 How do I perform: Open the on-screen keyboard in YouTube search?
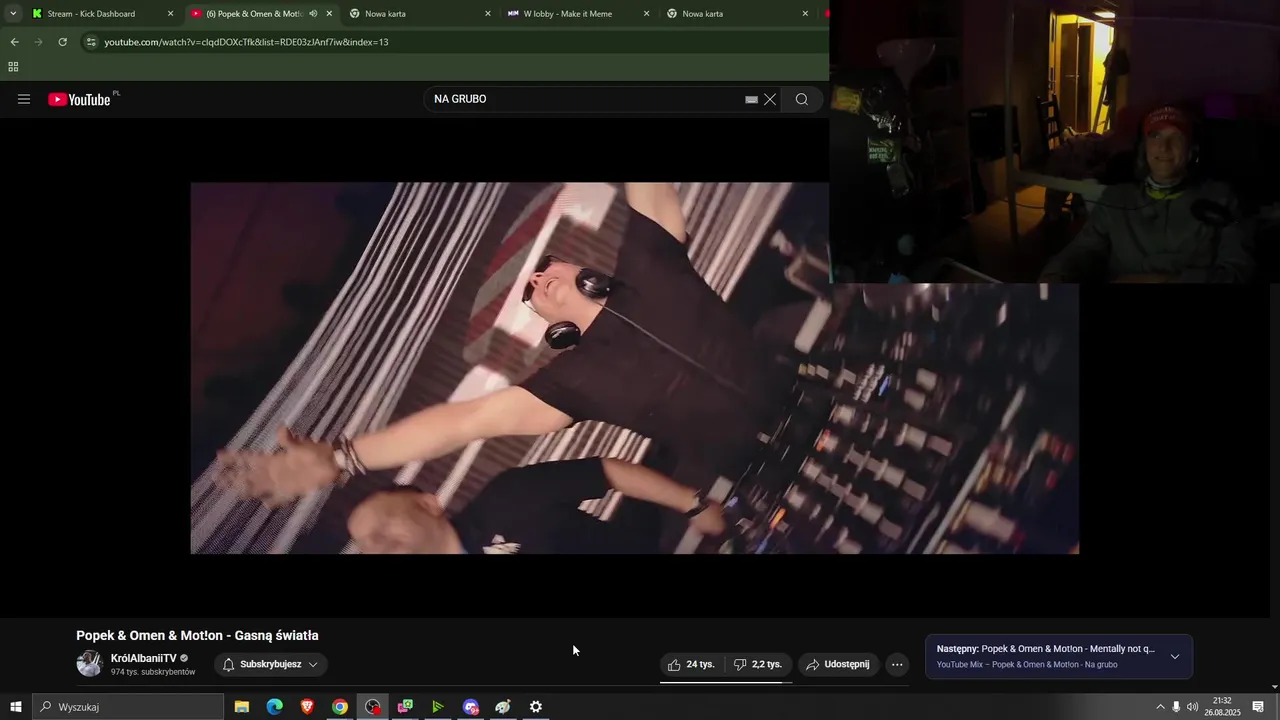[x=751, y=100]
